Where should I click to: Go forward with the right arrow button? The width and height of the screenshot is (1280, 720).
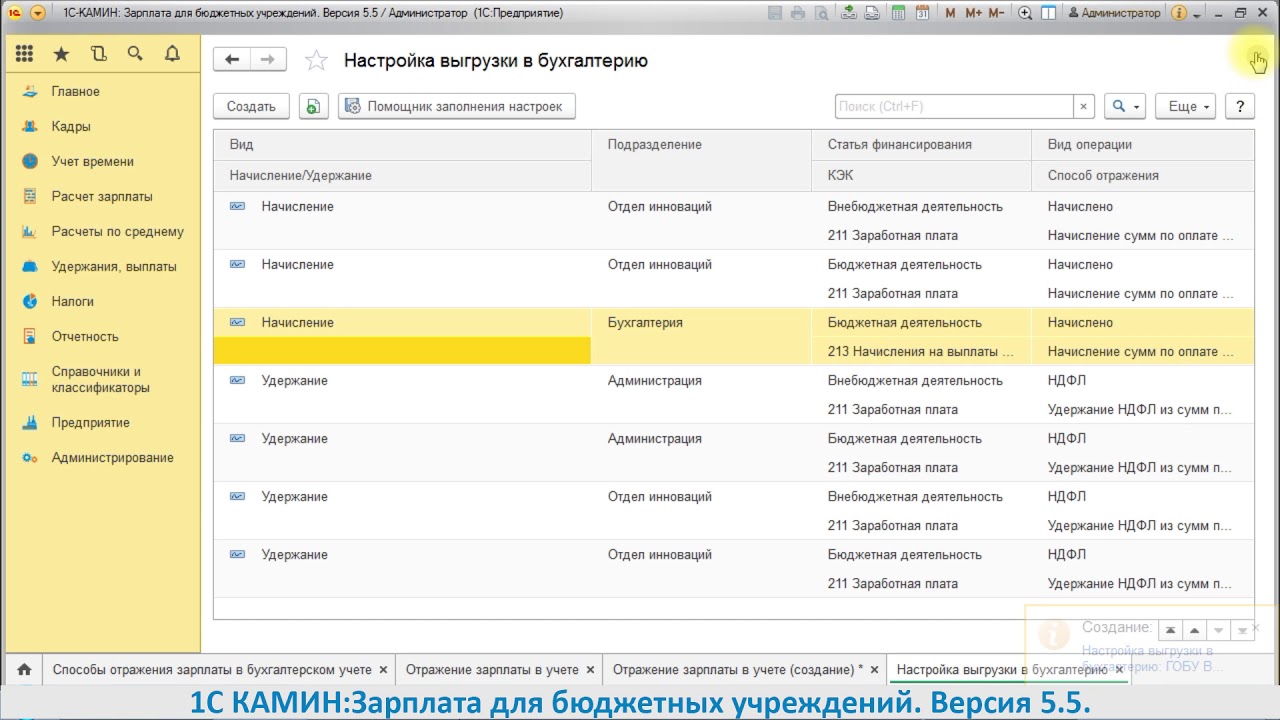click(x=268, y=60)
